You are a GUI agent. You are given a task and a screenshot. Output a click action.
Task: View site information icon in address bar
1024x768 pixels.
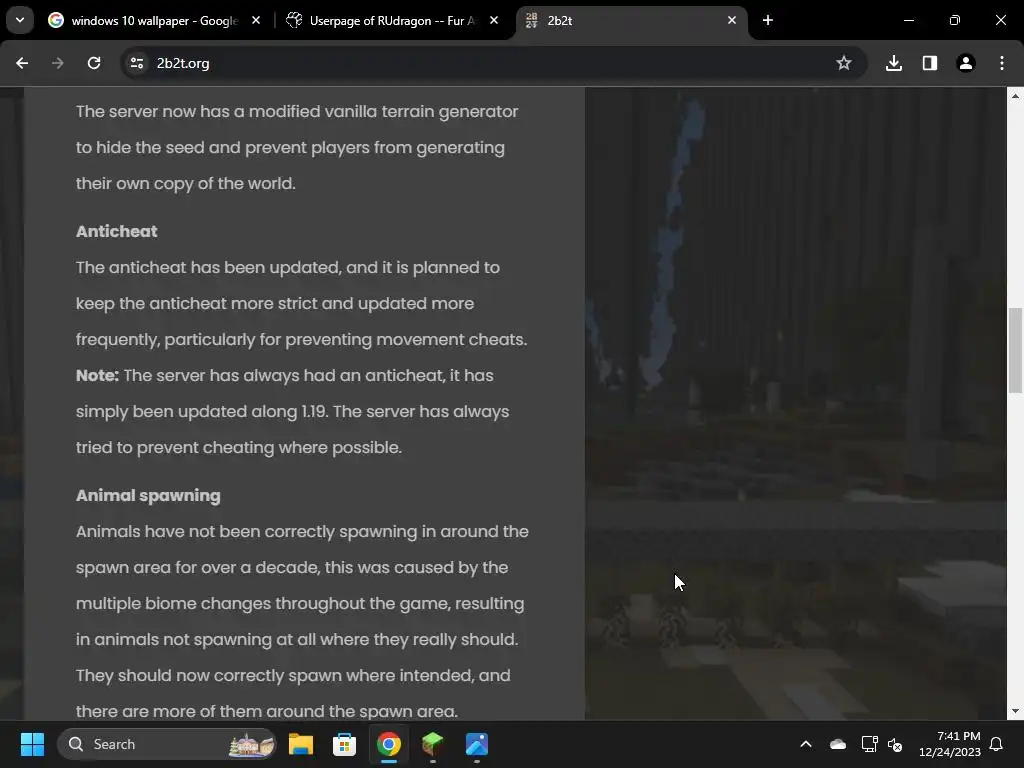(137, 63)
